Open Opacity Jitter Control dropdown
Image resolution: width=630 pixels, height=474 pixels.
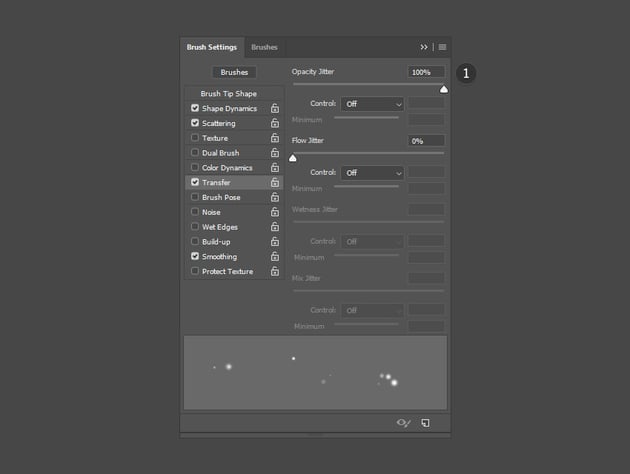(372, 104)
